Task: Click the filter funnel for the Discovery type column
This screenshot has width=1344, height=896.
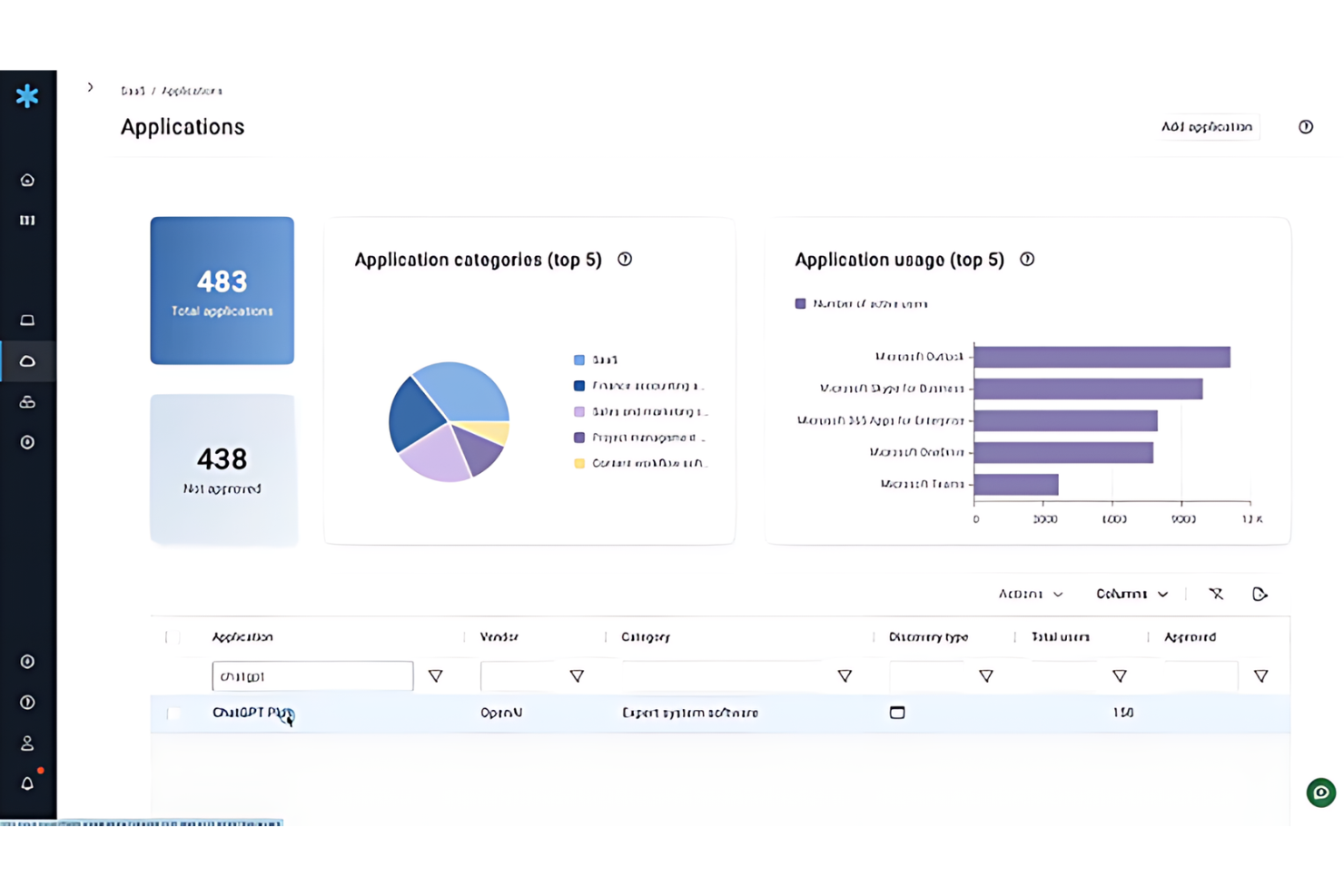Action: point(986,675)
